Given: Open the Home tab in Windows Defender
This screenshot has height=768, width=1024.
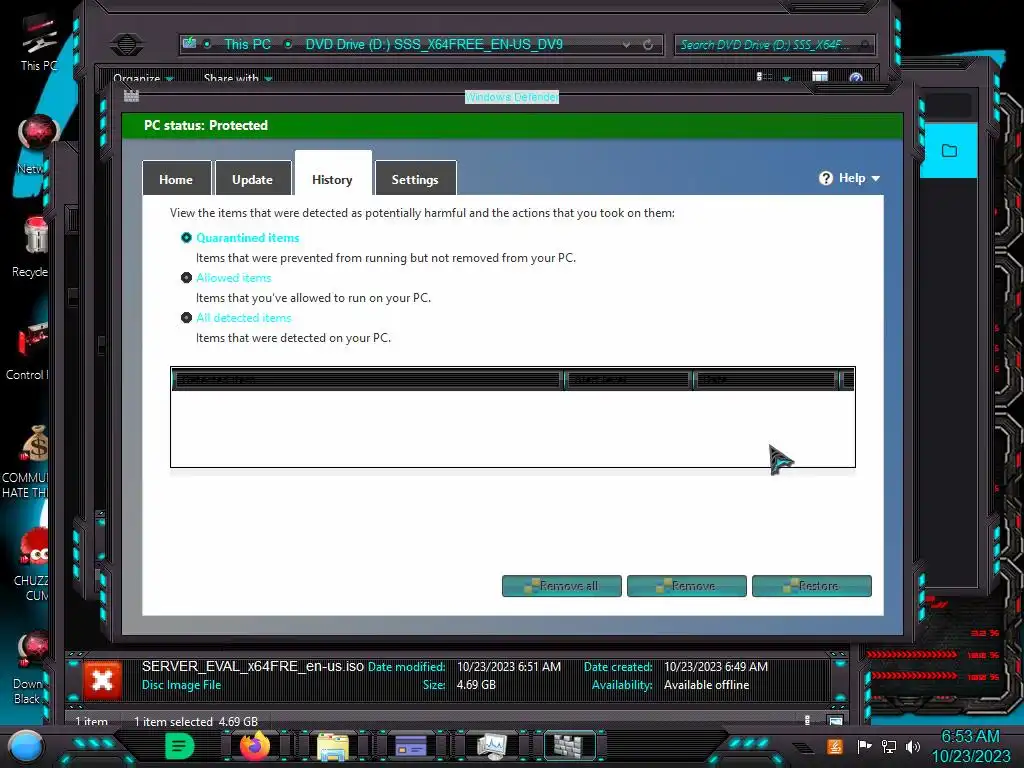Looking at the screenshot, I should (176, 179).
